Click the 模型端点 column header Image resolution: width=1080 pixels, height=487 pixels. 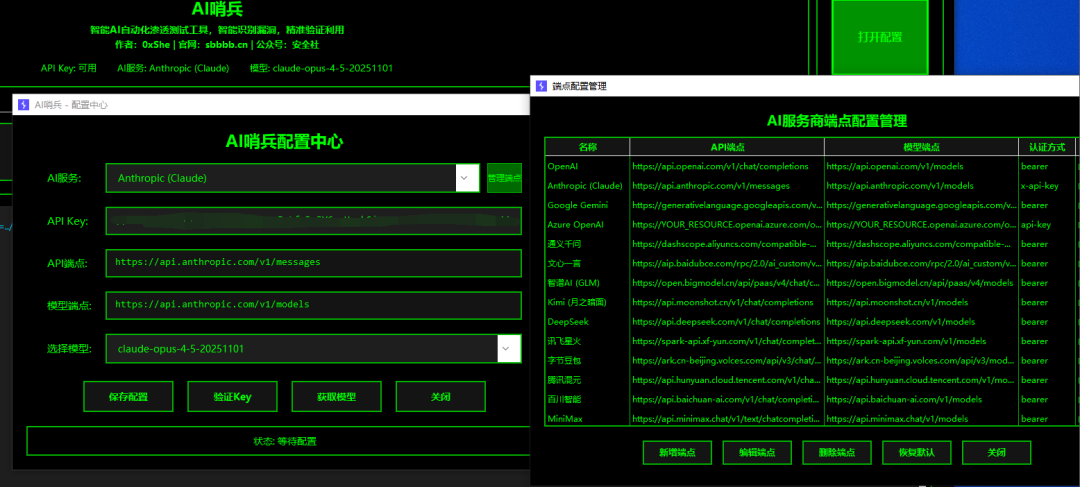click(x=922, y=147)
